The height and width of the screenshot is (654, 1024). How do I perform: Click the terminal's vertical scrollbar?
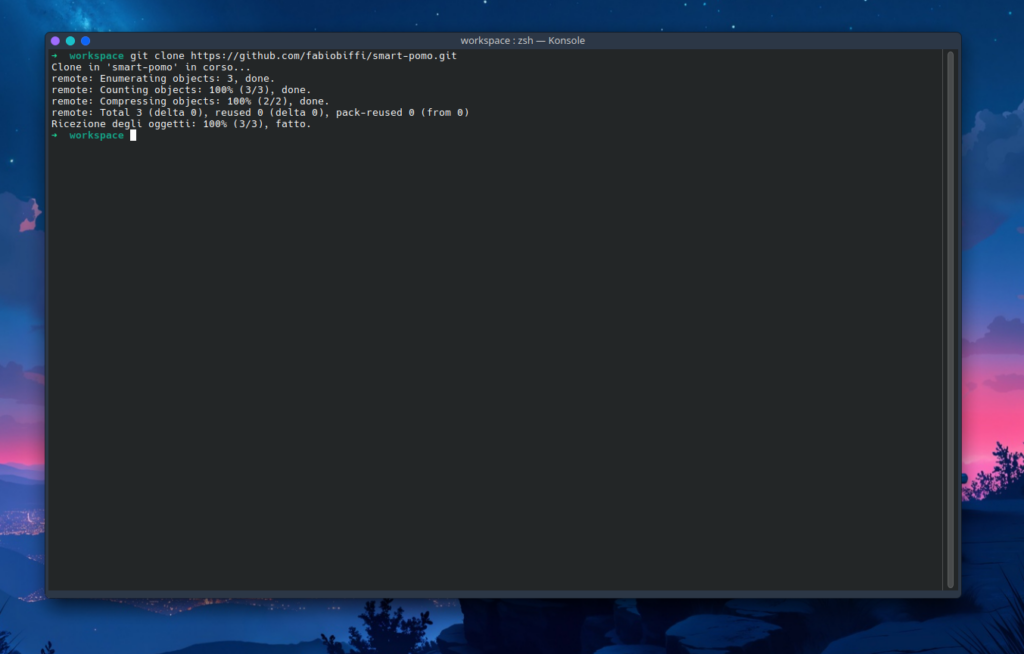pyautogui.click(x=950, y=320)
